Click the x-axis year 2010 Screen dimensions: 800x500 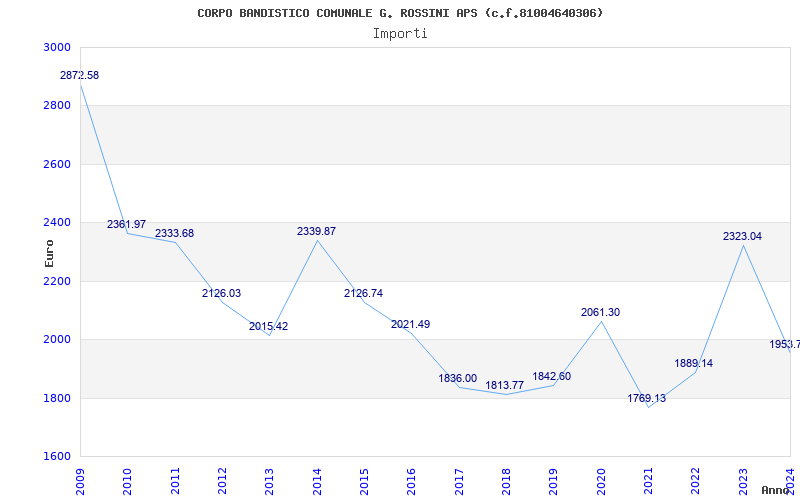128,481
